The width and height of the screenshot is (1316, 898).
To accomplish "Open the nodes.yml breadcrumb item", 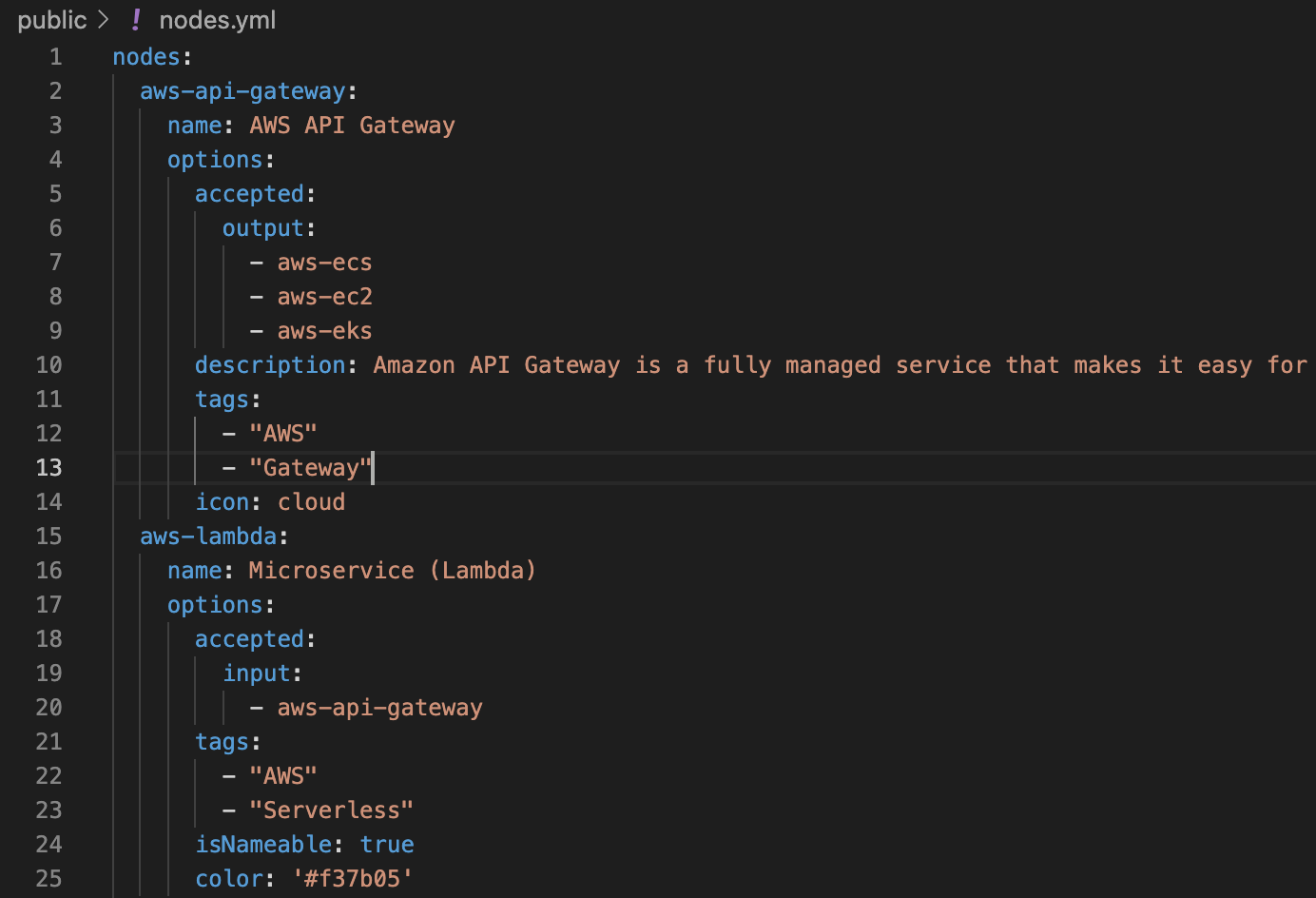I will [x=217, y=20].
